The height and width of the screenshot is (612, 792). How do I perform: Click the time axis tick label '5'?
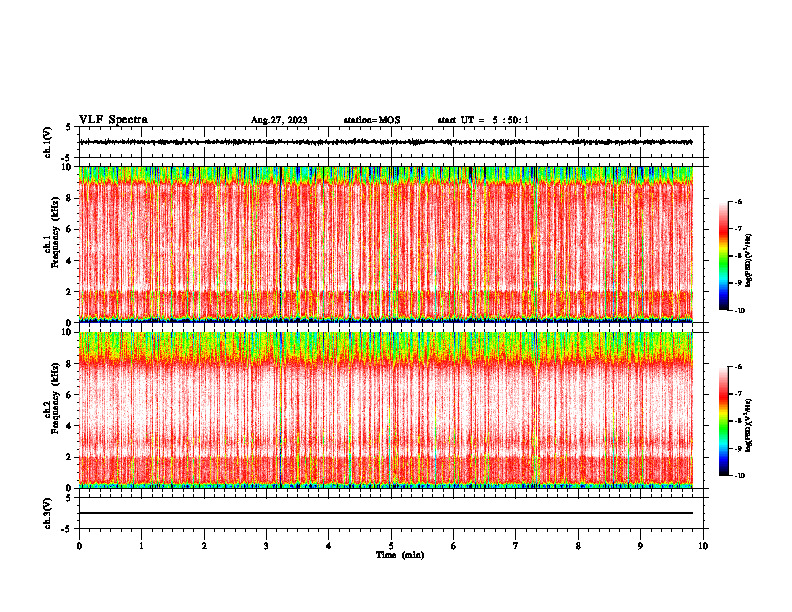[391, 546]
